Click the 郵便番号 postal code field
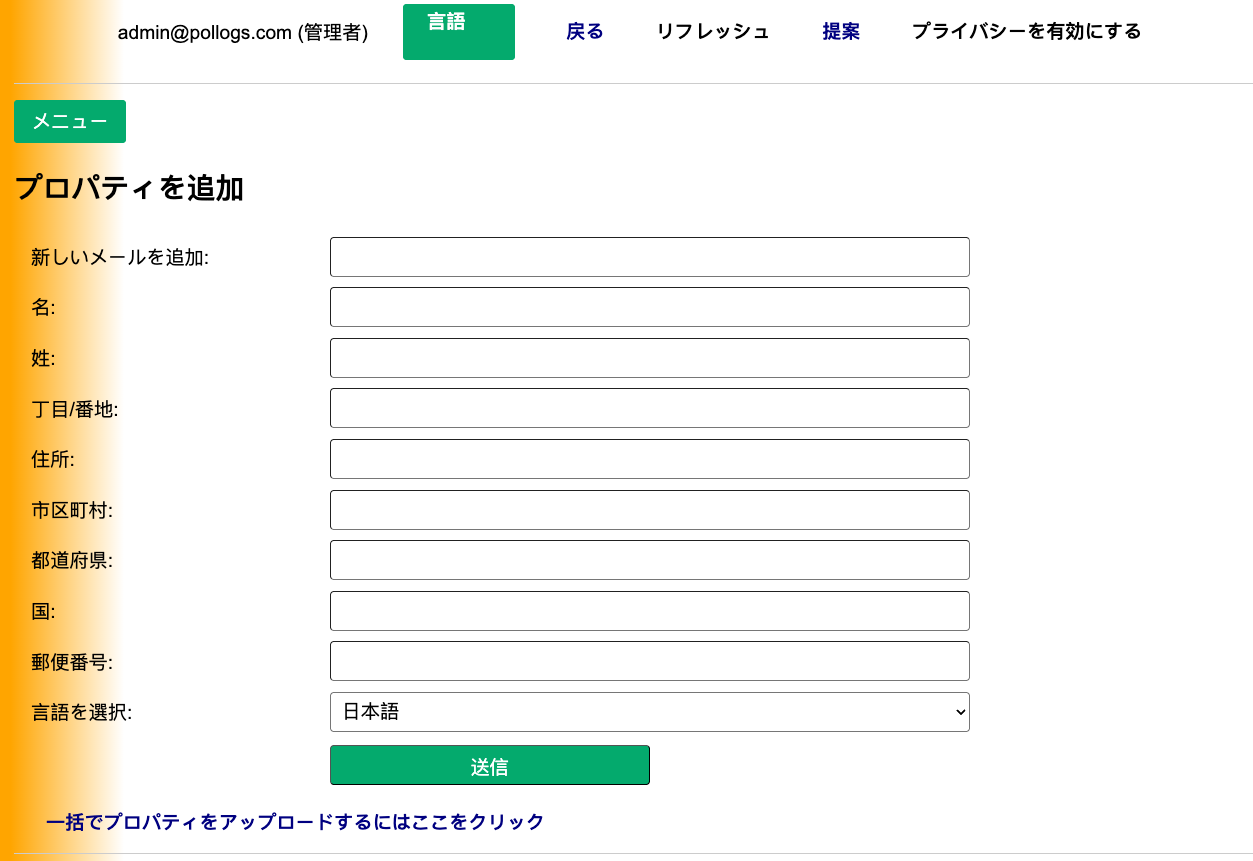Screen dimensions: 1253x861 [649, 660]
